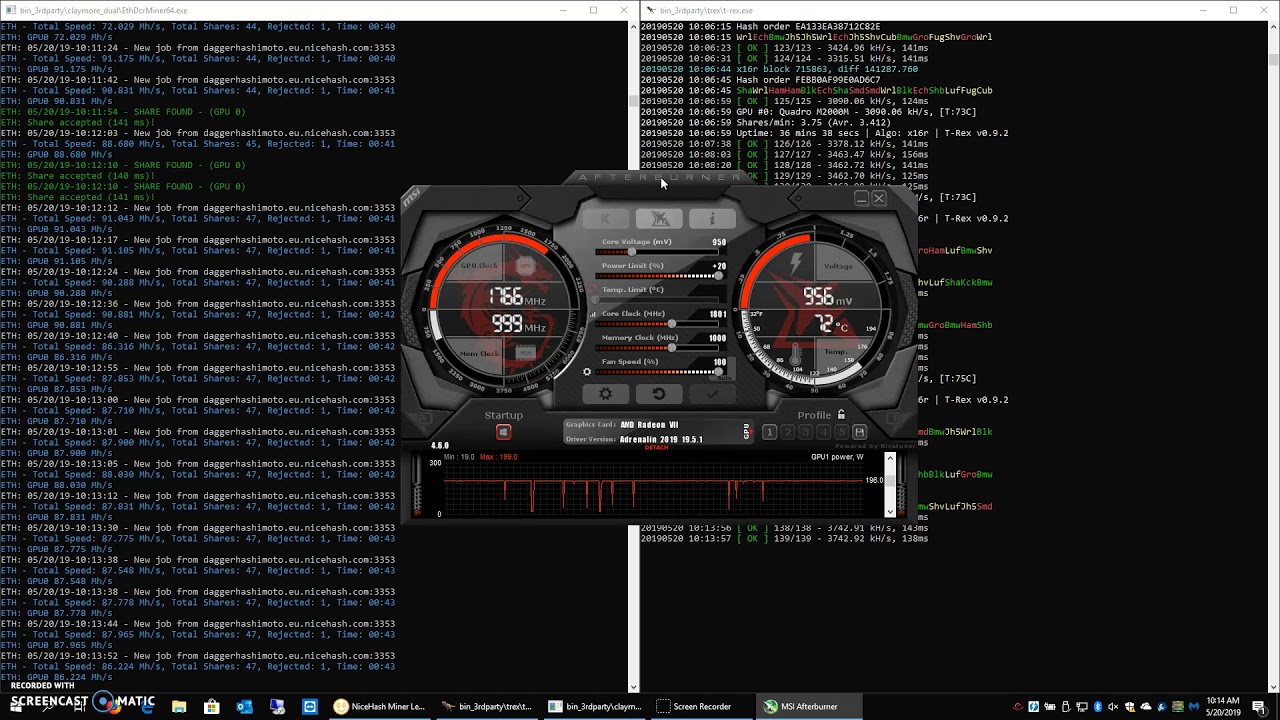1280x720 pixels.
Task: Select profile slot 1
Action: tap(769, 432)
